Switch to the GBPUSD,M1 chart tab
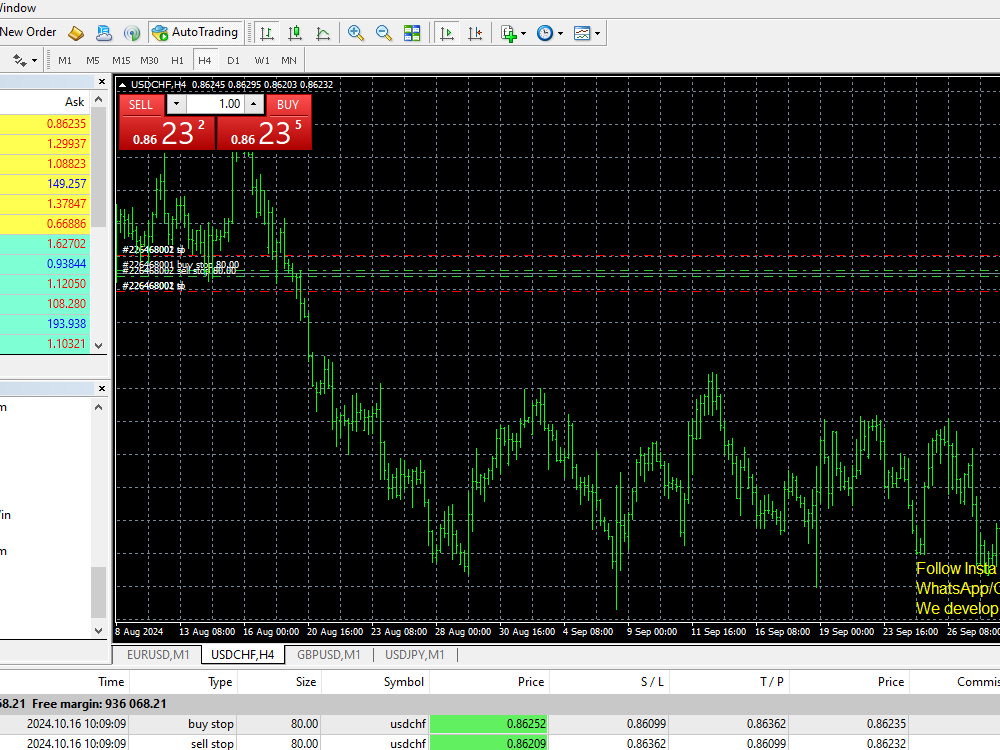 click(x=328, y=654)
